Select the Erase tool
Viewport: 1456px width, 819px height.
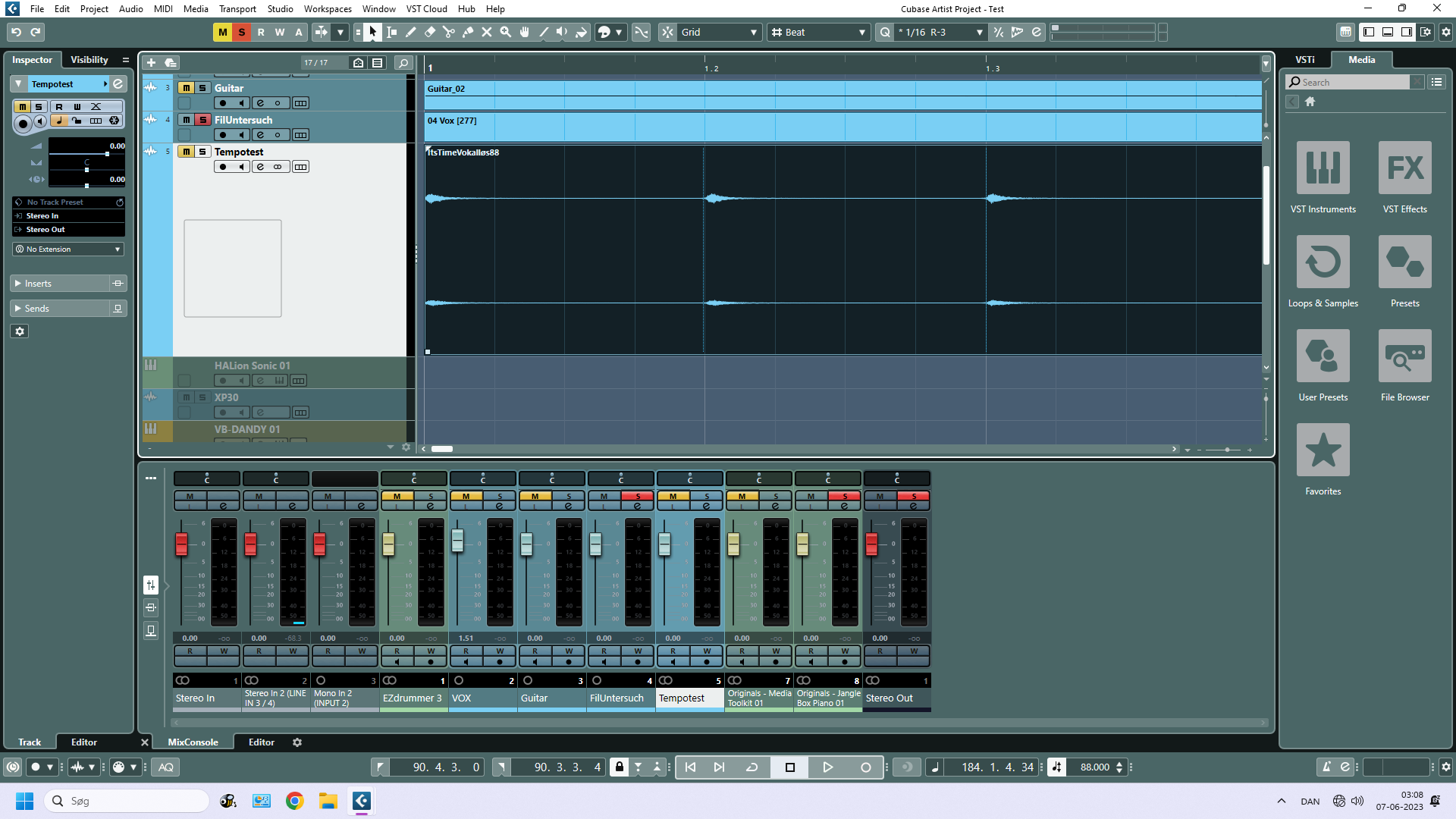[x=429, y=32]
